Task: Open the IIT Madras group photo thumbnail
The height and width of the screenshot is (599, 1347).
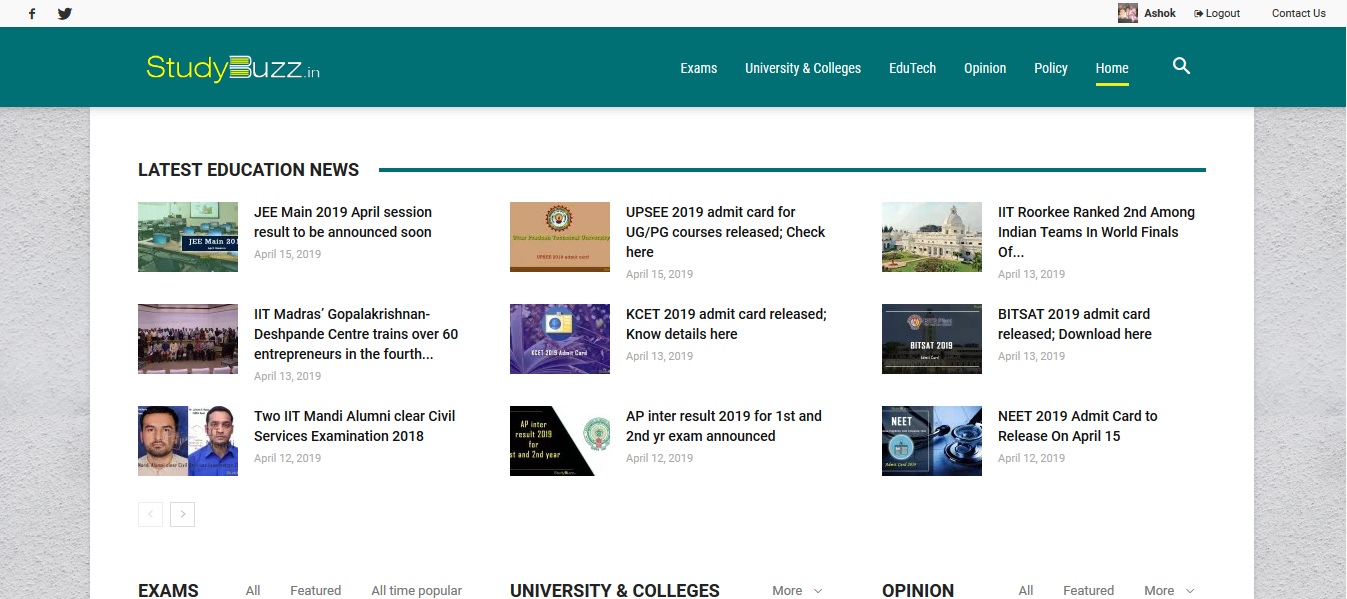Action: coord(188,339)
